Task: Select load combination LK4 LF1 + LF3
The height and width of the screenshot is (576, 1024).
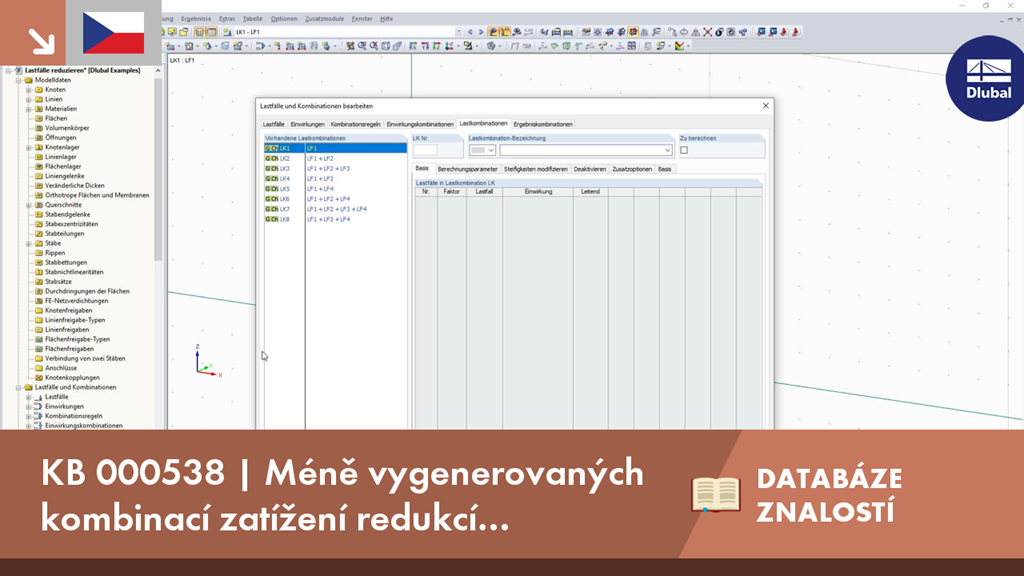Action: [x=335, y=179]
